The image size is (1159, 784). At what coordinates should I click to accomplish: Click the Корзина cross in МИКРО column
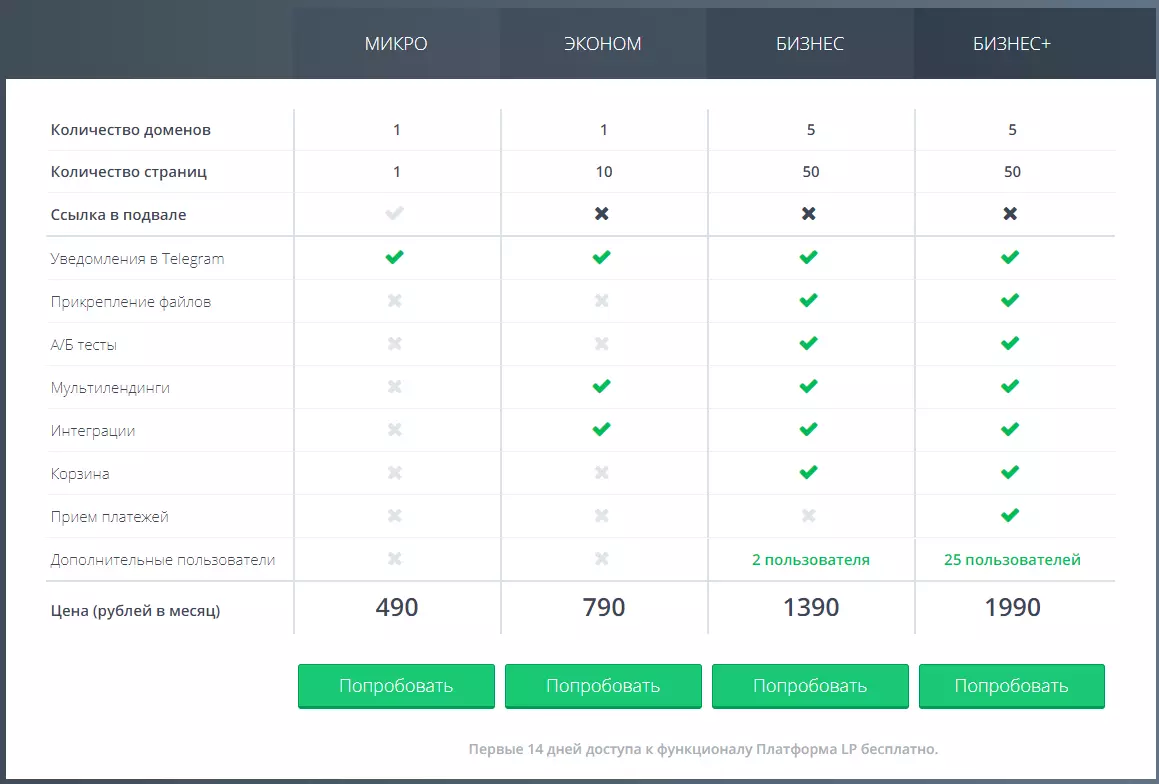click(x=395, y=472)
